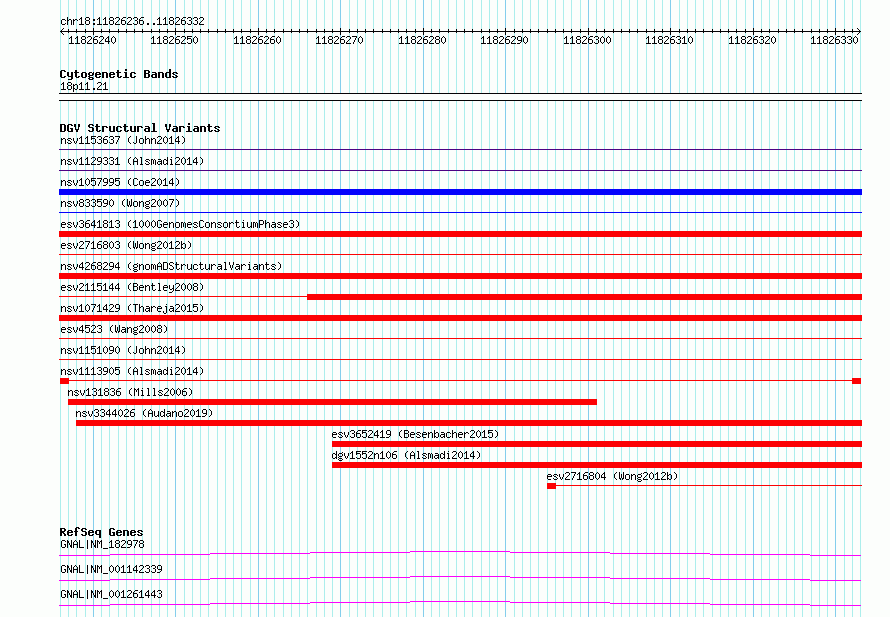Click the red dgv1552n106 variant bar
The image size is (890, 617).
(x=597, y=465)
